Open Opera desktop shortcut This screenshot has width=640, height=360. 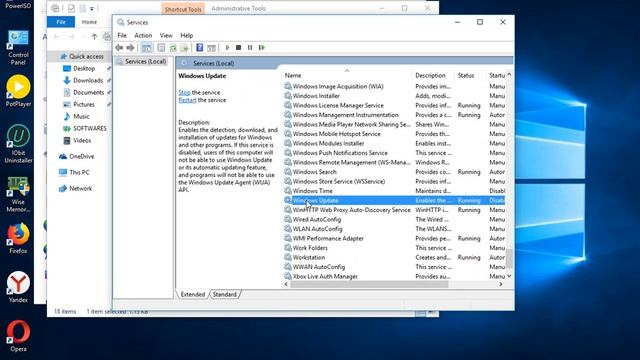coord(18,336)
